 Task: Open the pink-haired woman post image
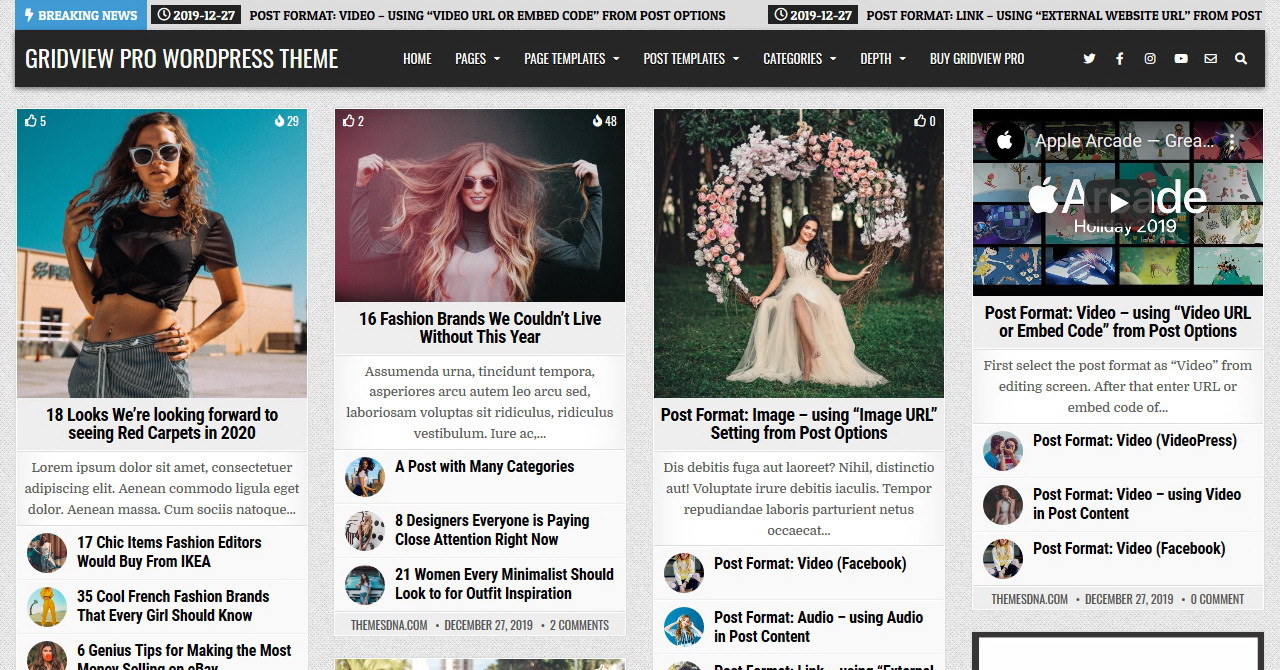[x=480, y=206]
